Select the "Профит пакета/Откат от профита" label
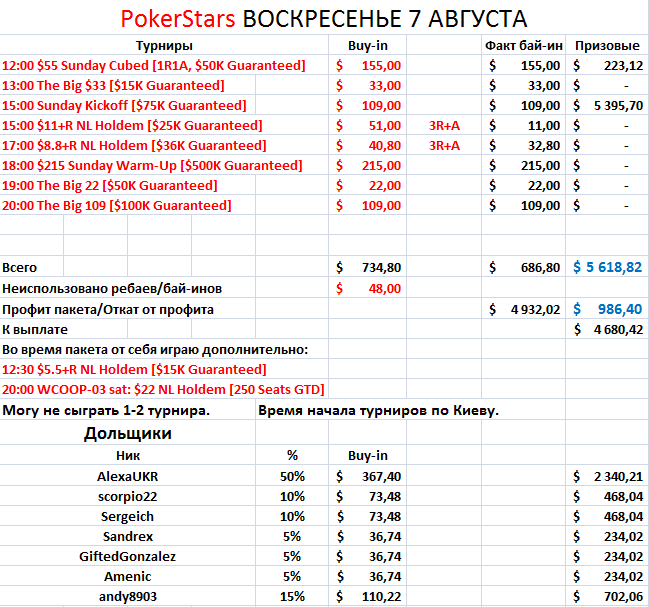Screen dimensions: 649x607 click(108, 309)
